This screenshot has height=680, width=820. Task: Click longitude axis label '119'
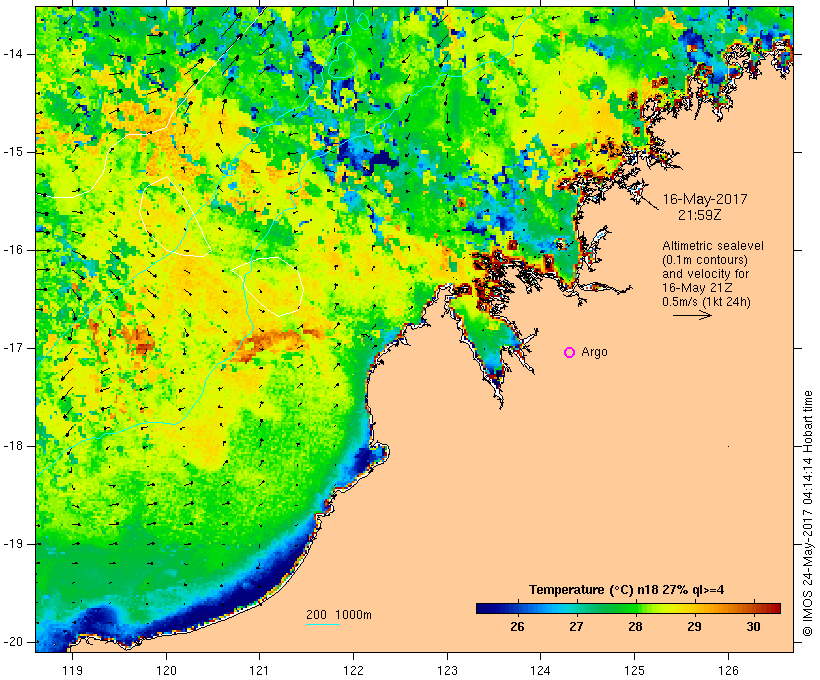coord(72,671)
